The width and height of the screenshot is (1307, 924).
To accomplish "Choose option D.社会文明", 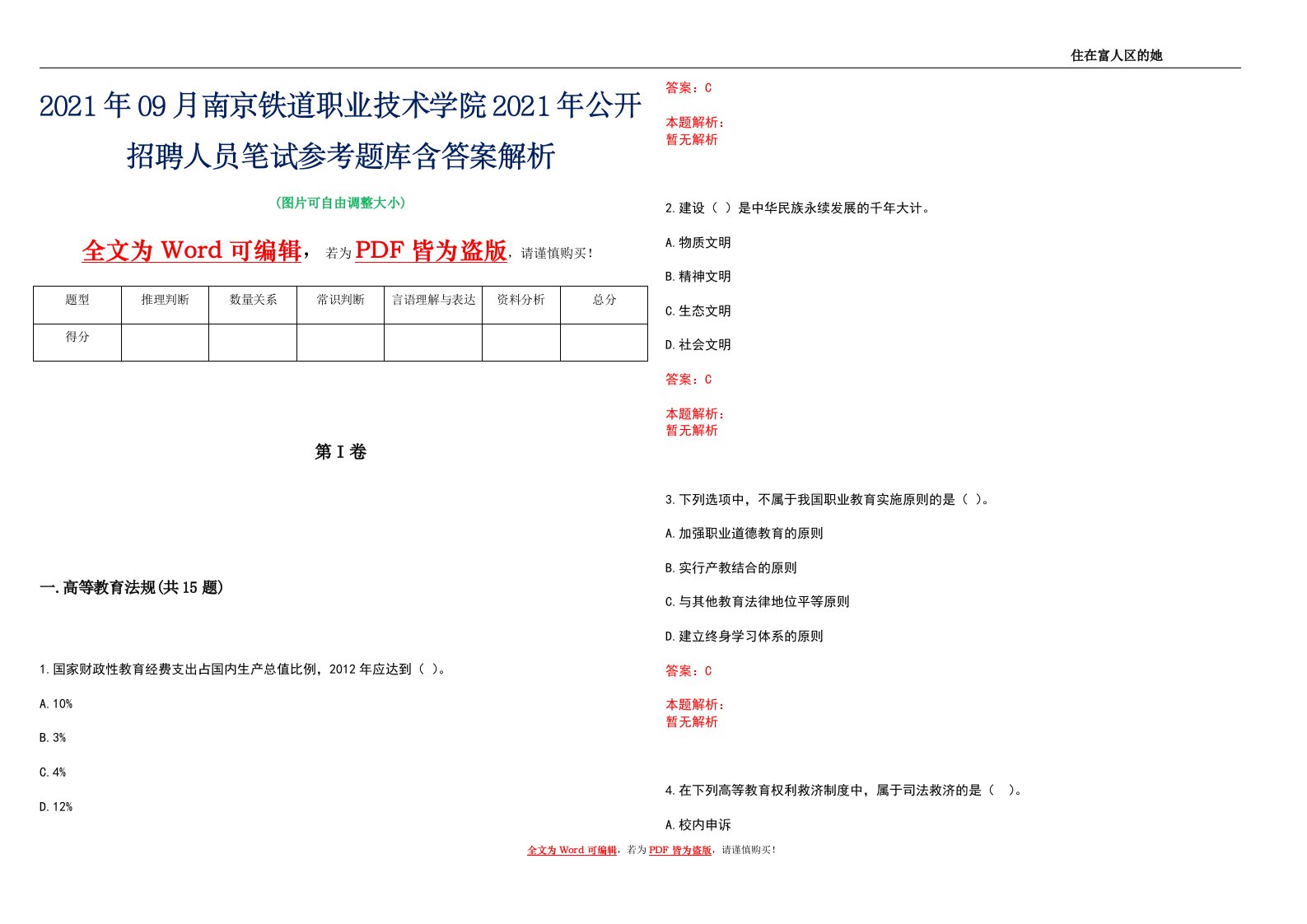I will [x=698, y=344].
